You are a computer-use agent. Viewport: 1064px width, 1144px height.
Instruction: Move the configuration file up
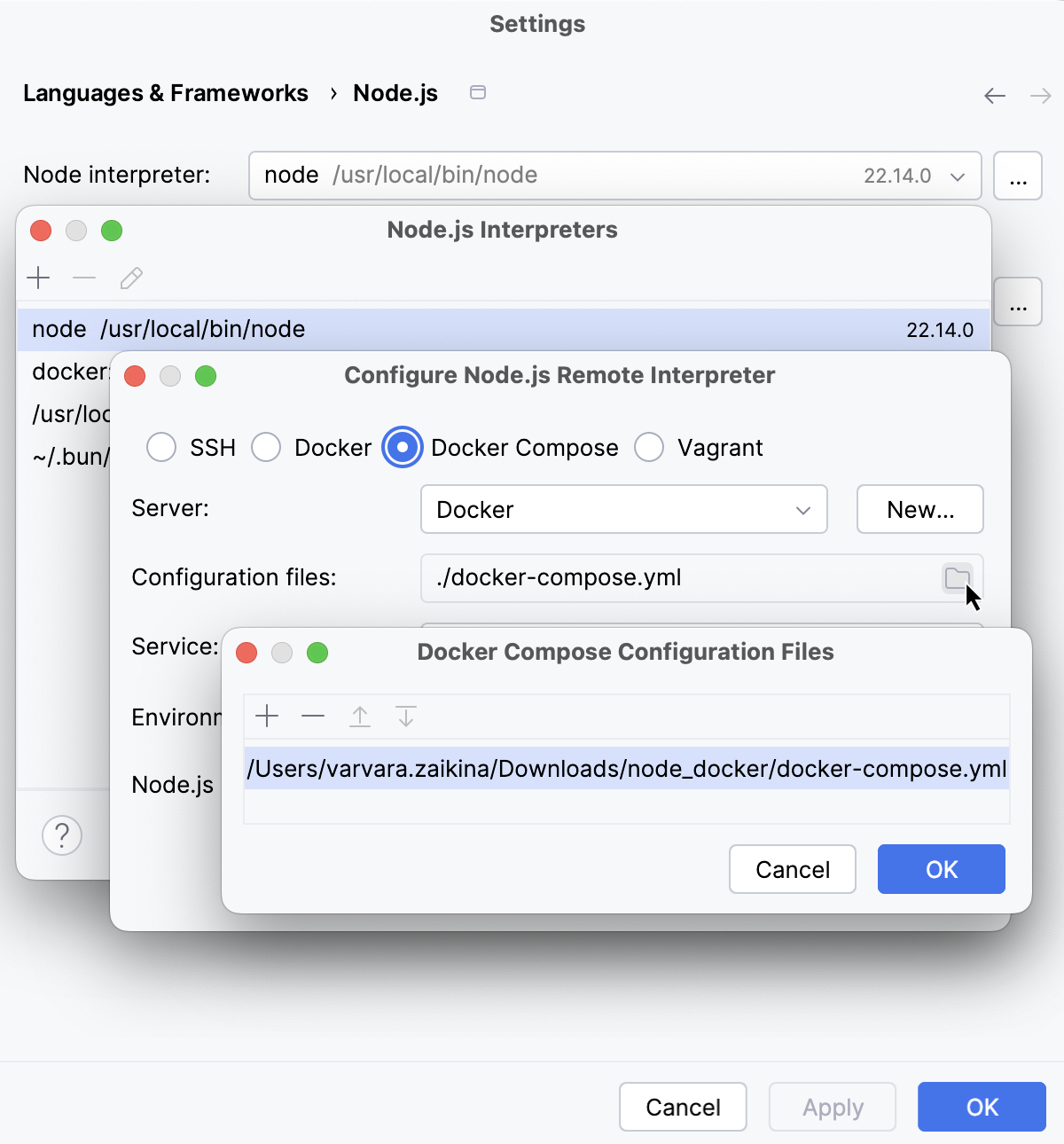(360, 716)
